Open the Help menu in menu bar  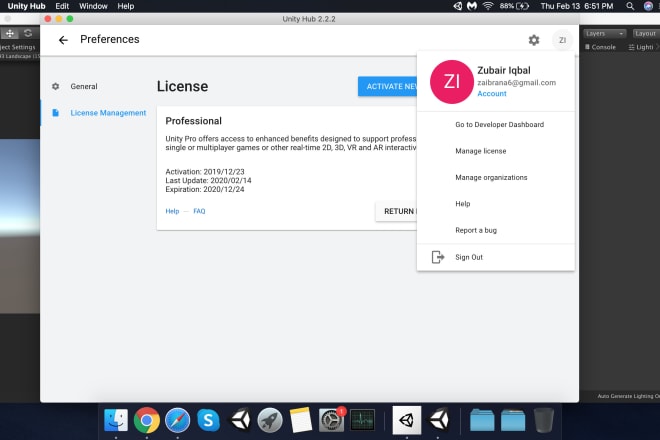[125, 6]
